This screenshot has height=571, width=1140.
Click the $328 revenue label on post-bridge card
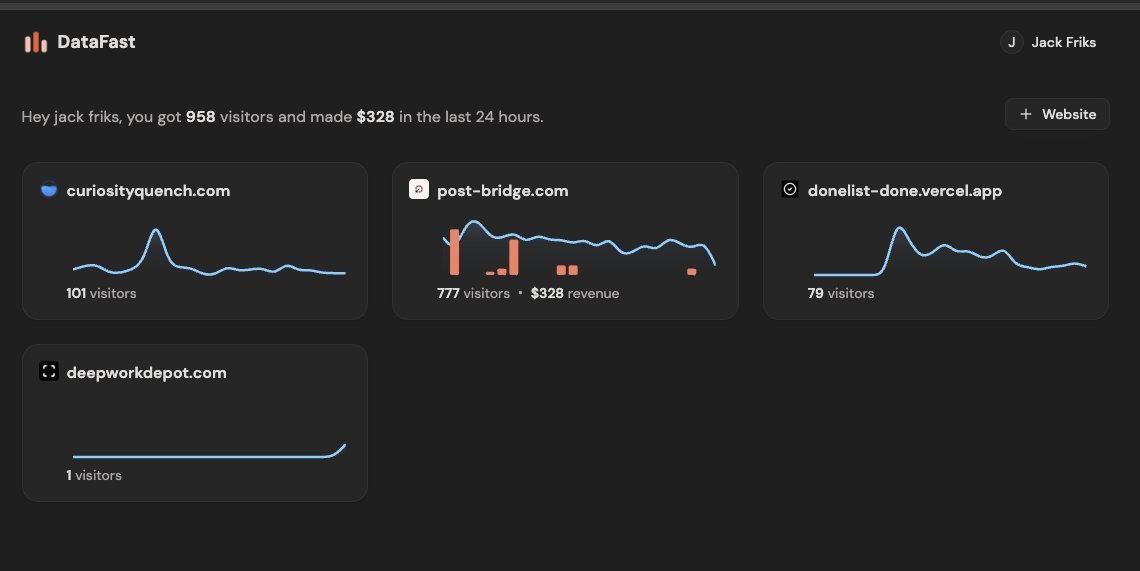[574, 294]
